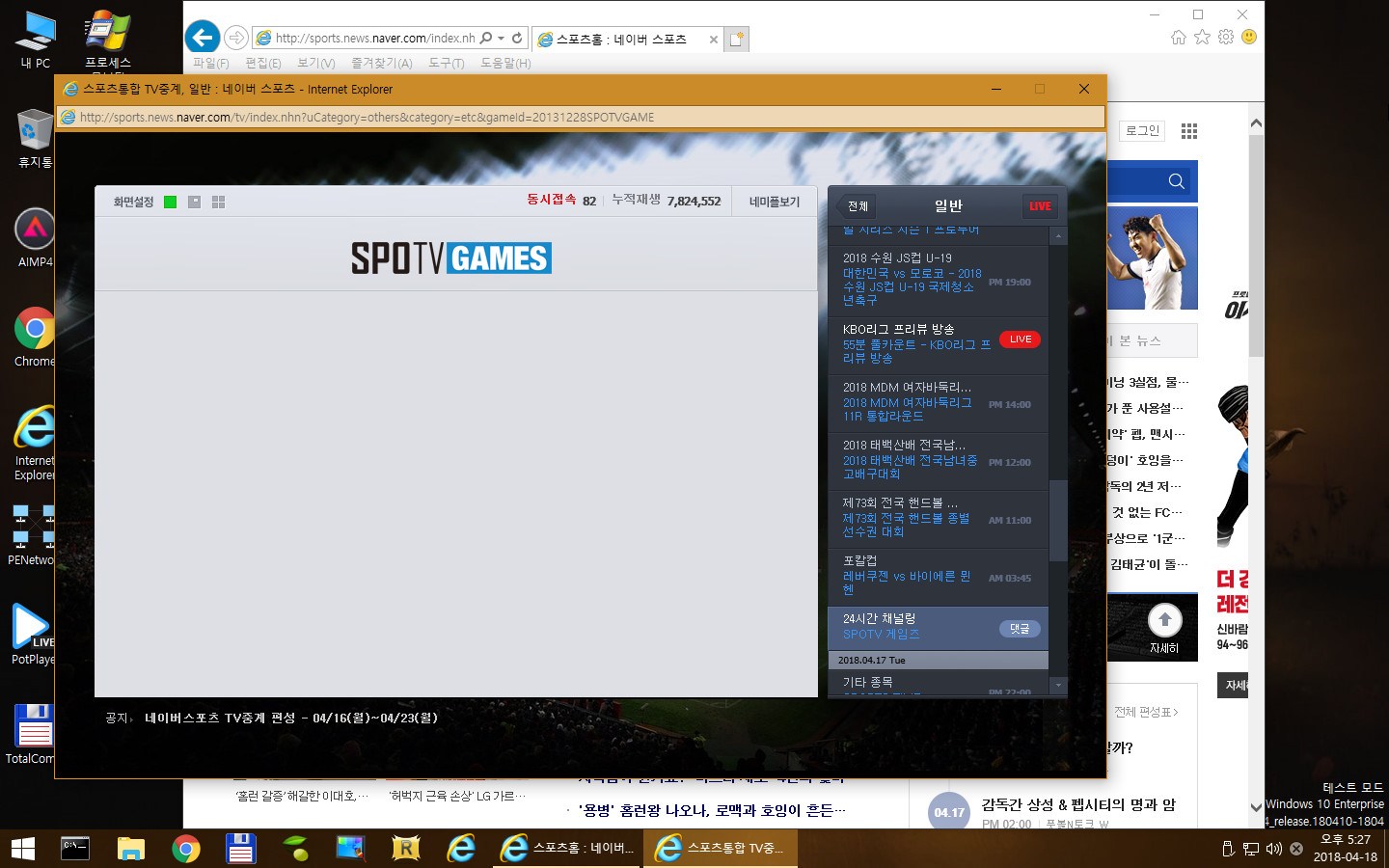Open the IE settings gear icon

[1226, 37]
